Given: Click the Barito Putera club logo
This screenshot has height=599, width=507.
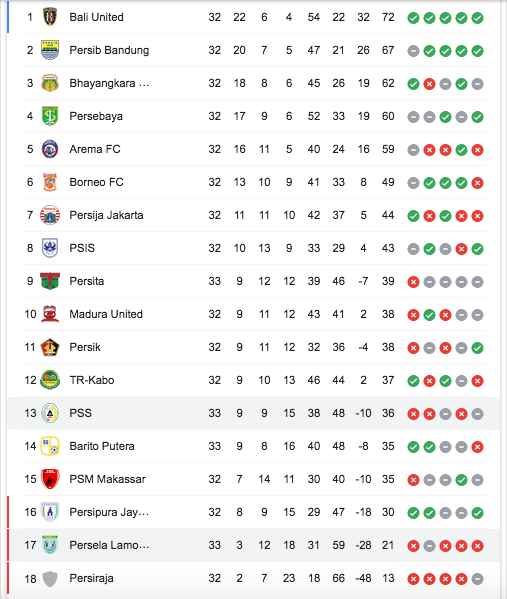Looking at the screenshot, I should 50,446.
